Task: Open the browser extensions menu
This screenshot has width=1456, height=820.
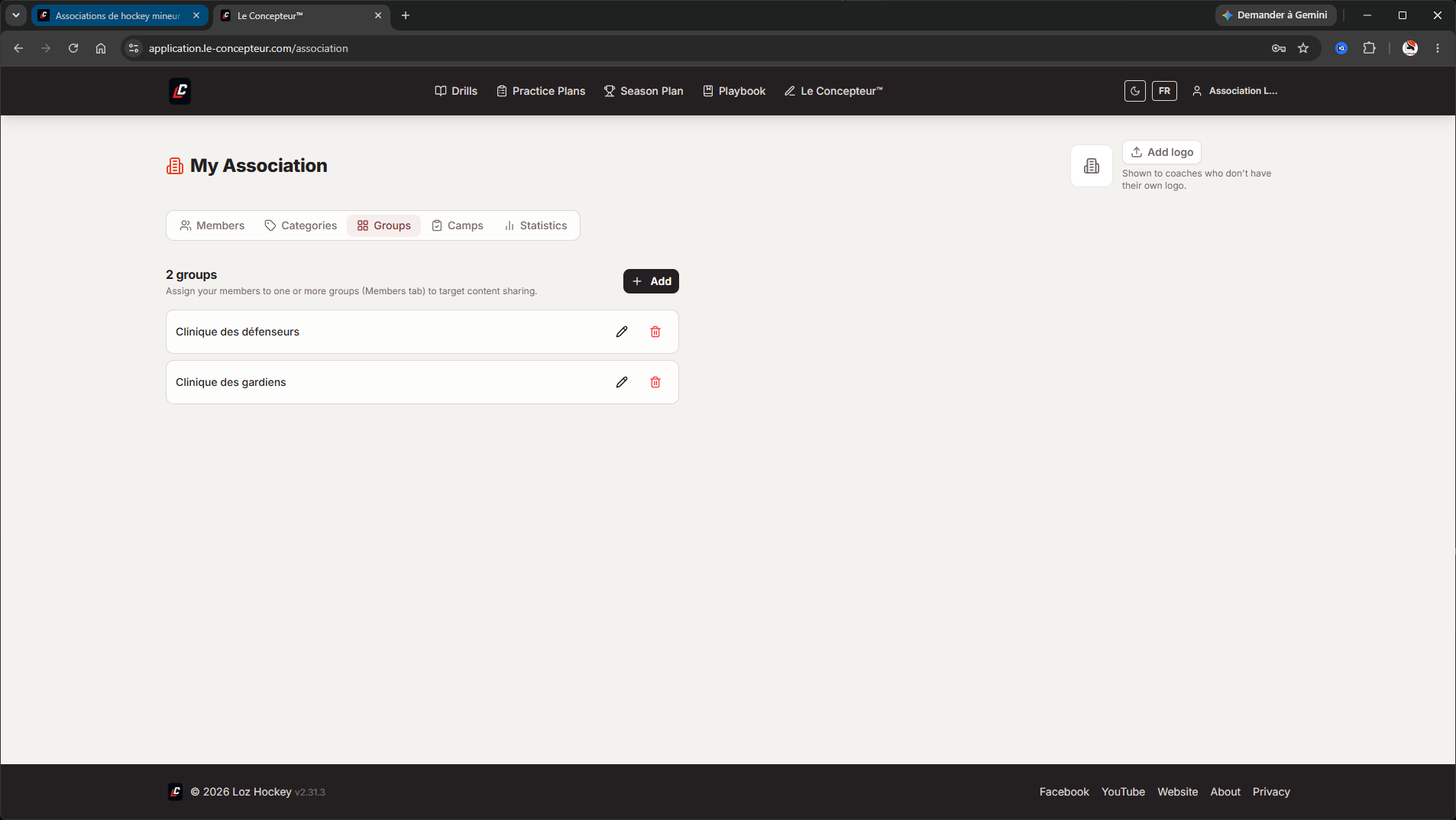Action: pyautogui.click(x=1369, y=48)
